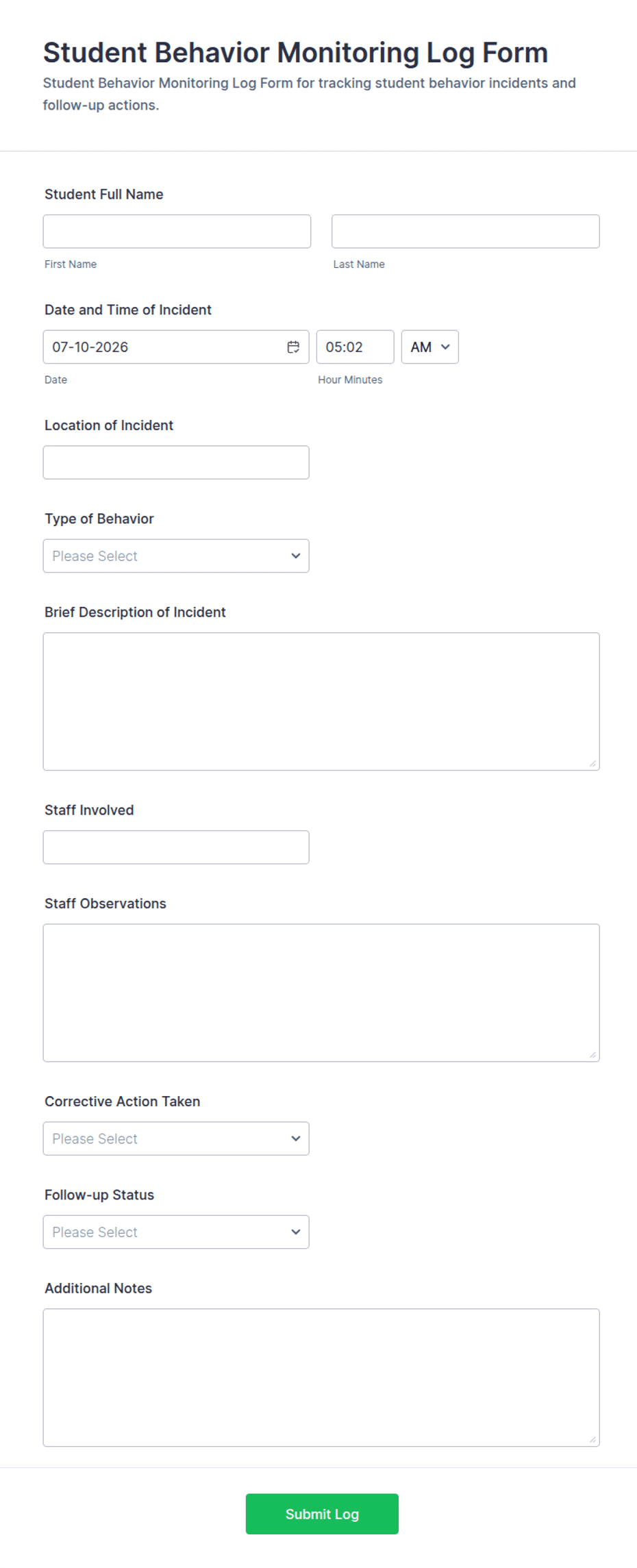637x1568 pixels.
Task: Click the Staff Involved input field
Action: tap(176, 847)
